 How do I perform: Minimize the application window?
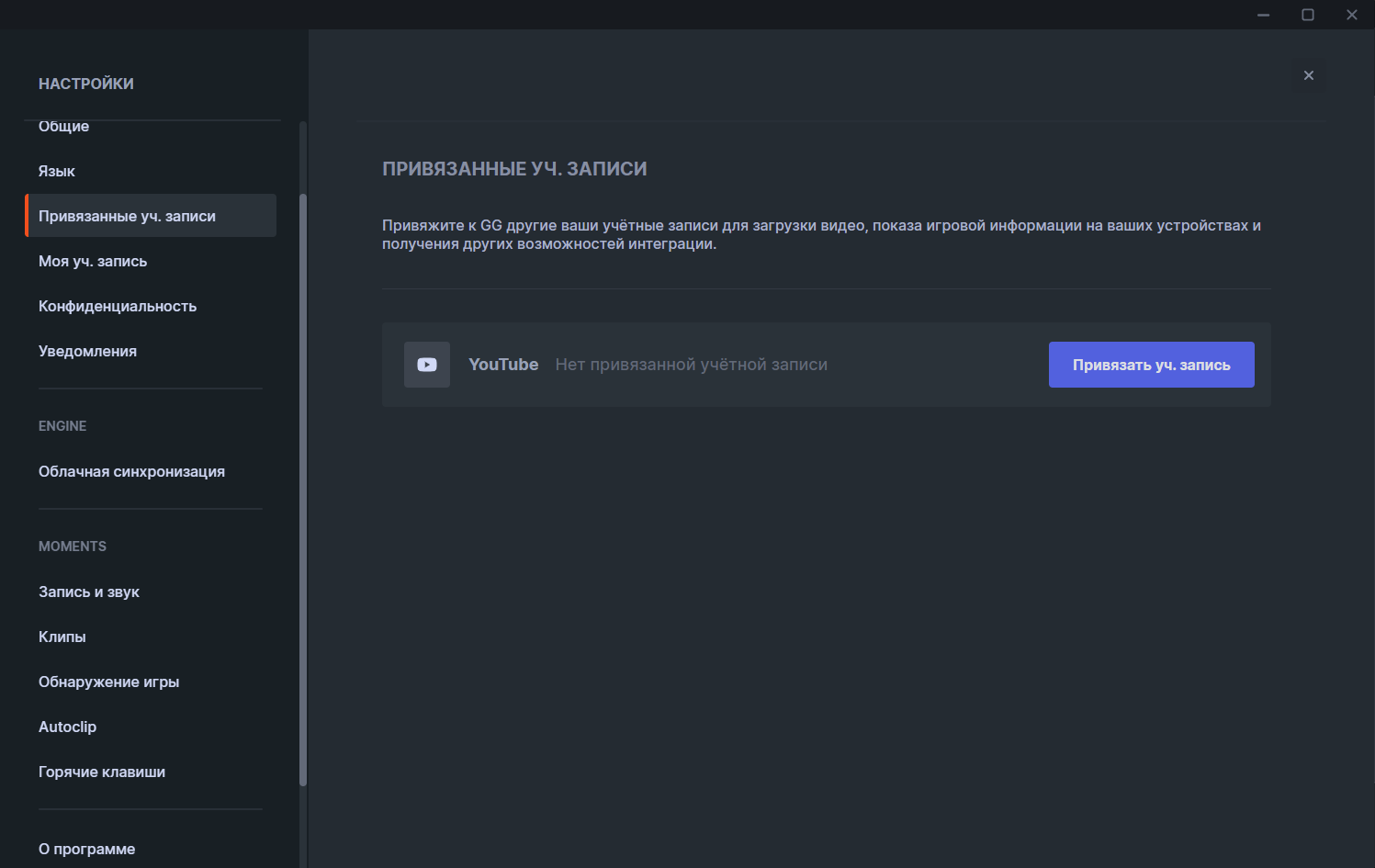pyautogui.click(x=1264, y=15)
